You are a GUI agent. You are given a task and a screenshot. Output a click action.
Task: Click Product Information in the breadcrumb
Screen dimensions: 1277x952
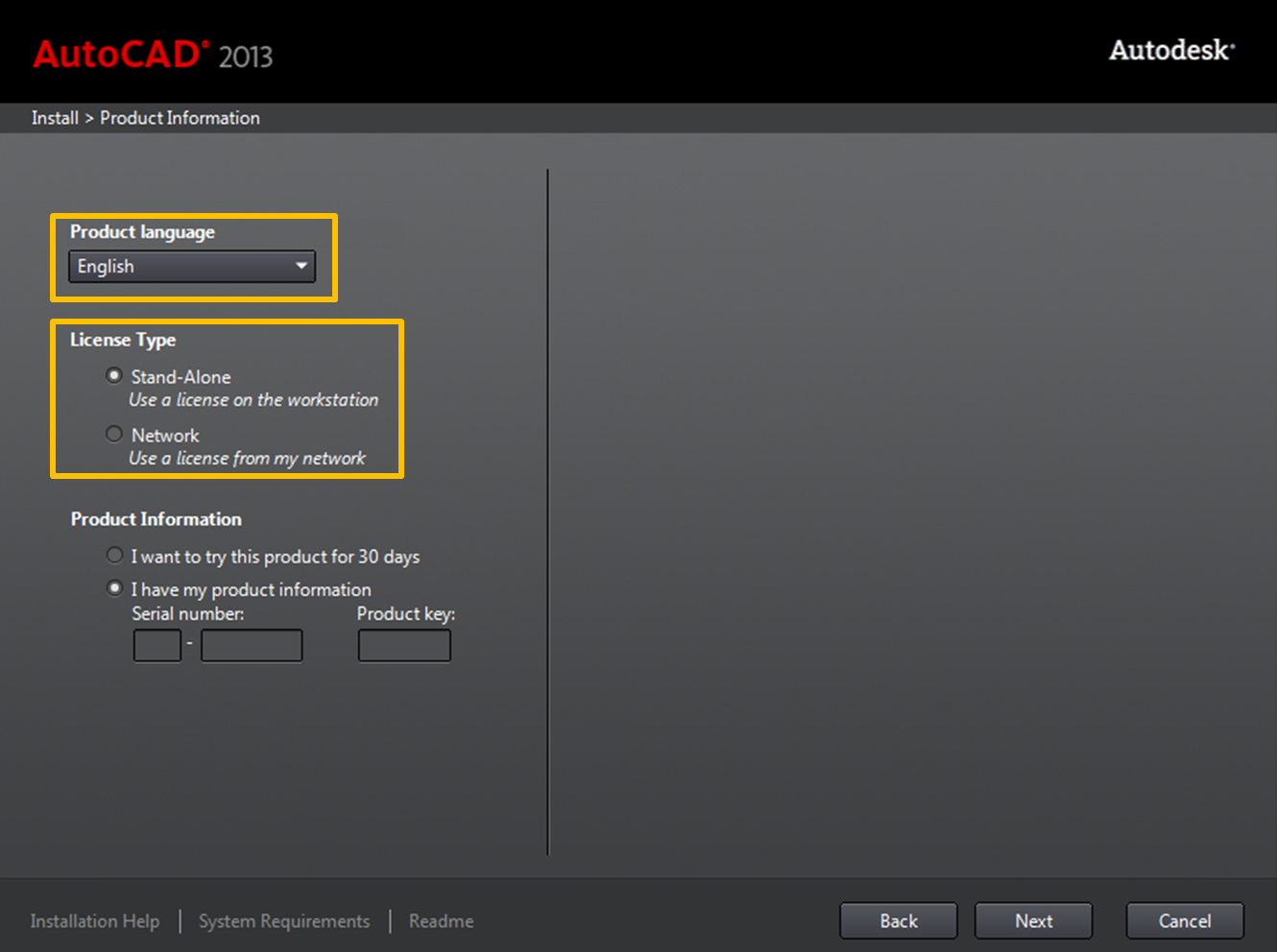[180, 118]
